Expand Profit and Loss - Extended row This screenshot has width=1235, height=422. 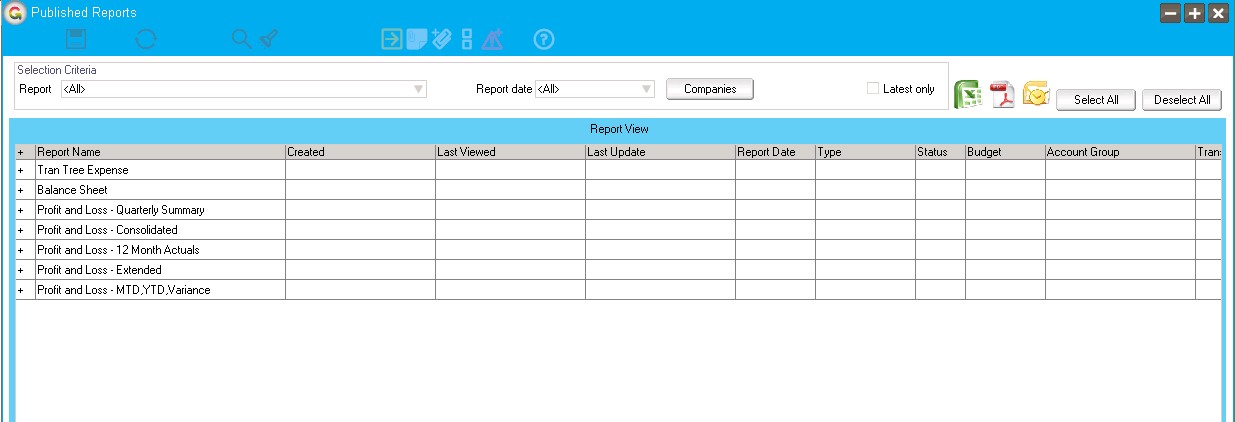click(21, 270)
